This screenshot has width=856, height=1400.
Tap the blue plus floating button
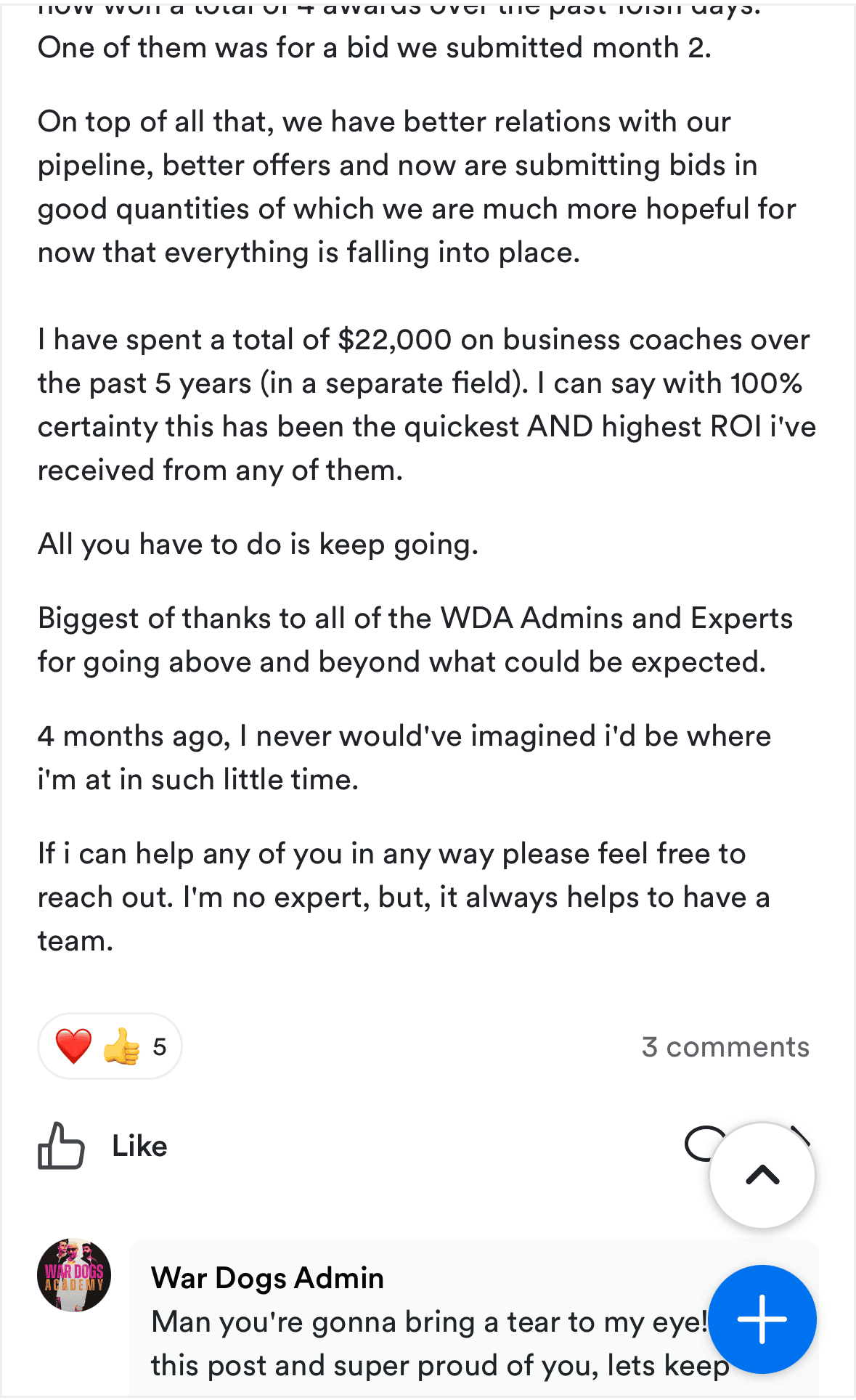coord(762,1319)
